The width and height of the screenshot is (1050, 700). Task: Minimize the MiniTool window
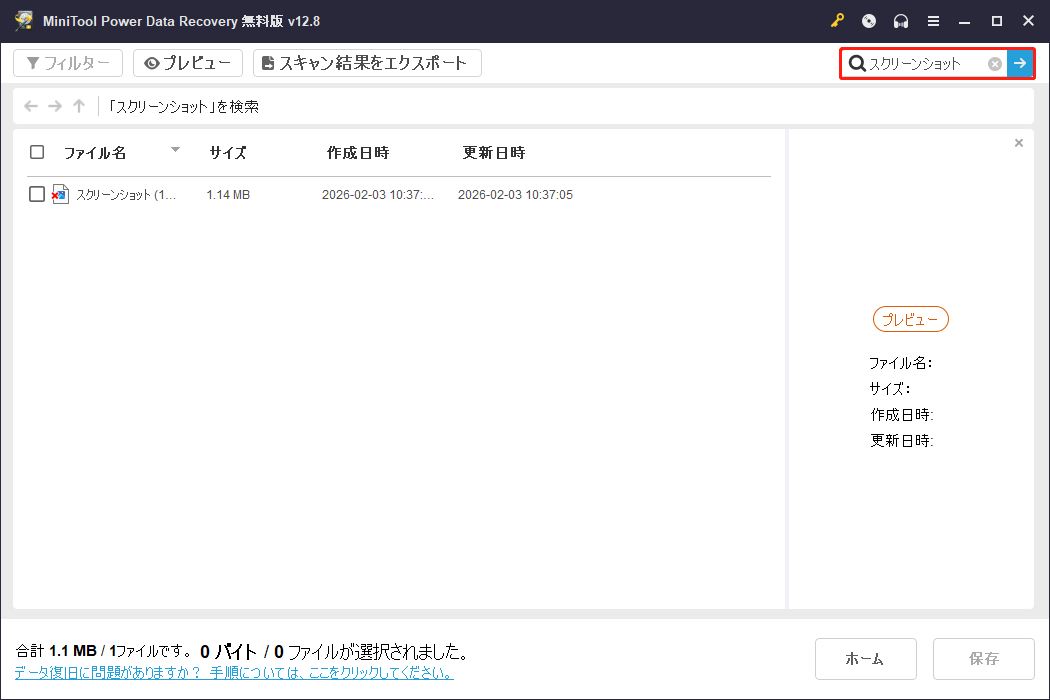[x=964, y=21]
